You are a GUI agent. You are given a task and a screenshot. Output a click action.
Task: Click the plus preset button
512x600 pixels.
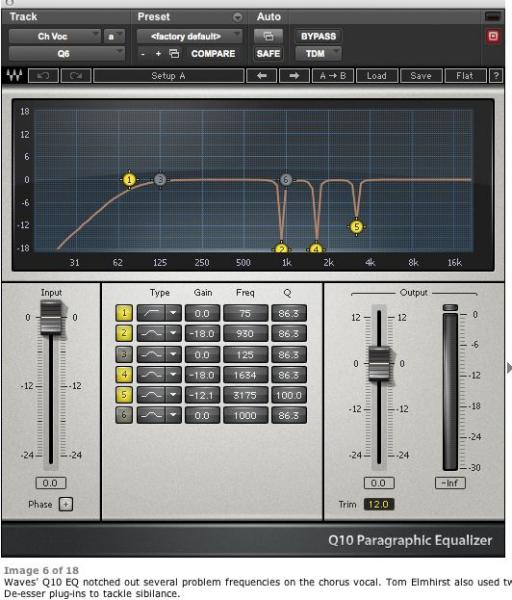point(158,54)
